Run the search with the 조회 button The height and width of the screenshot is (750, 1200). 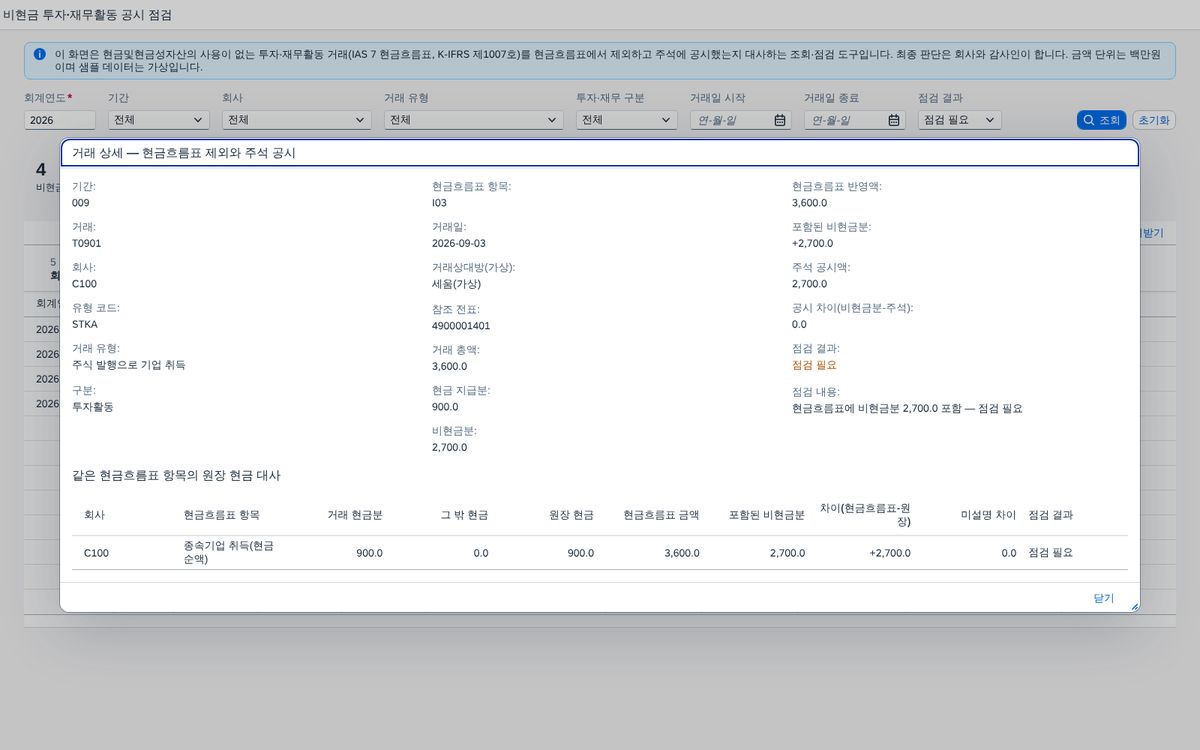[1102, 120]
